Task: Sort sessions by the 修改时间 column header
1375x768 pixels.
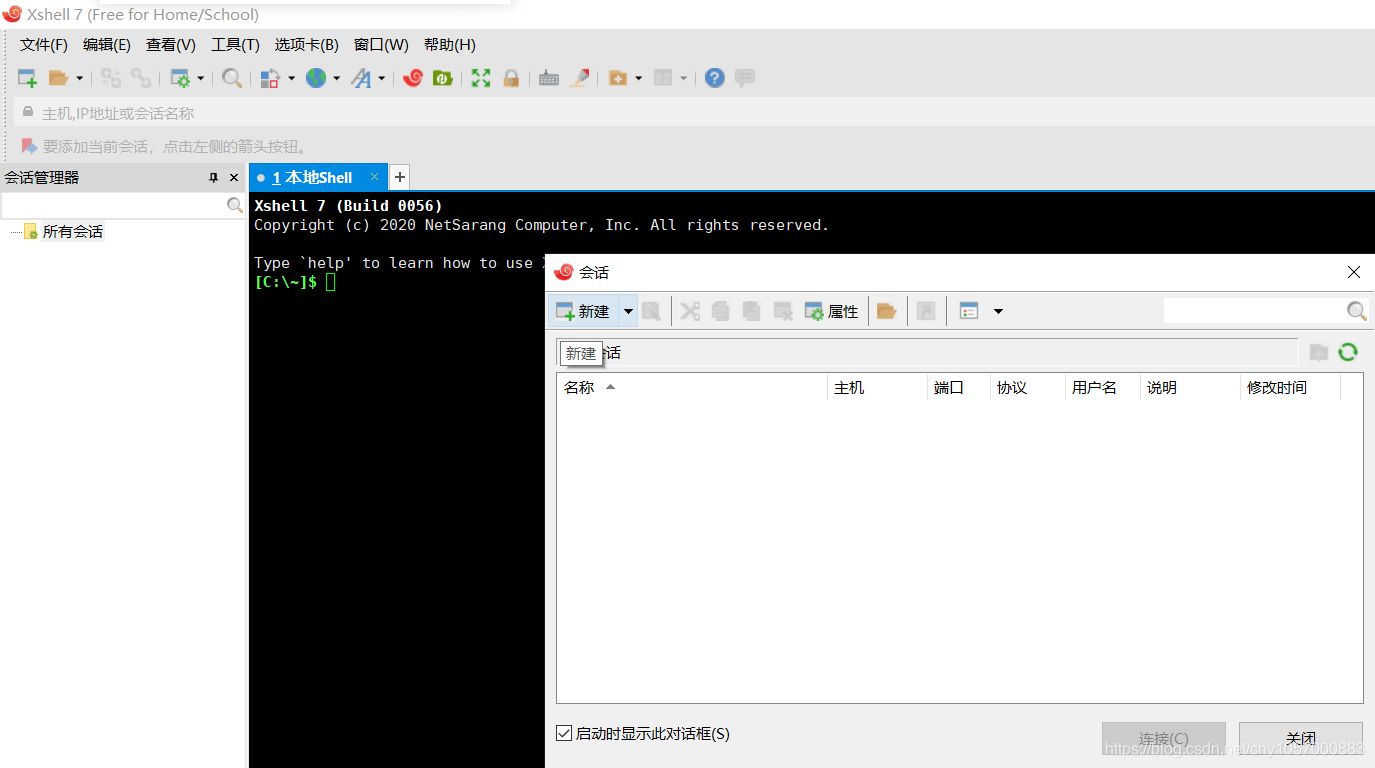Action: point(1290,387)
